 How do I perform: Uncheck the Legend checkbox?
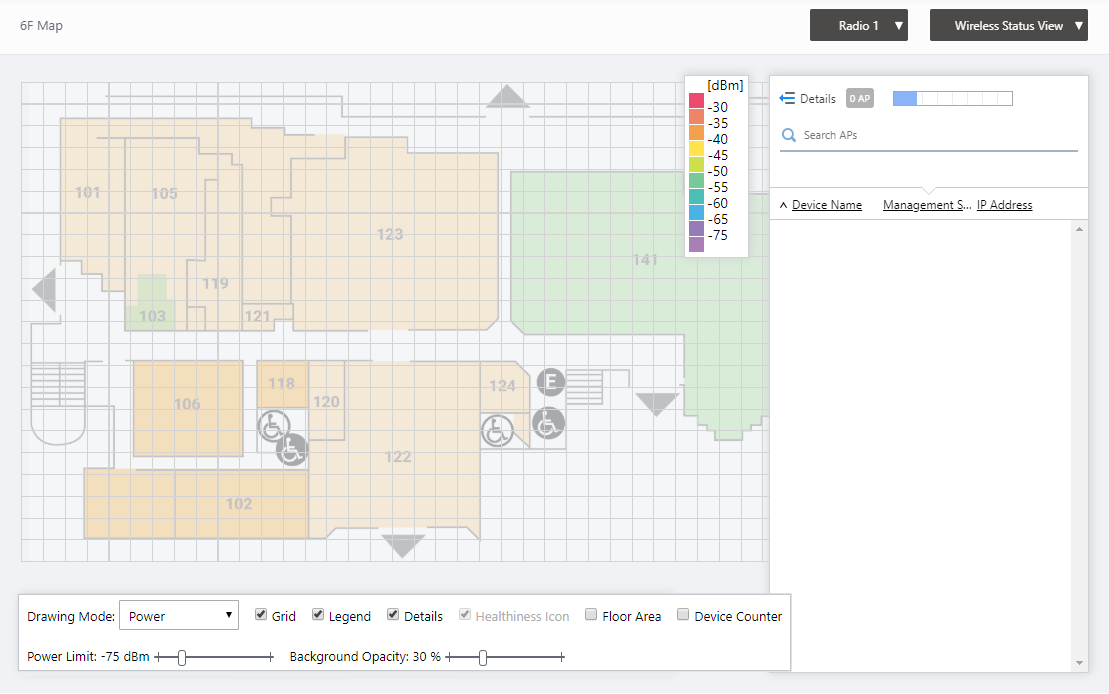coord(318,615)
